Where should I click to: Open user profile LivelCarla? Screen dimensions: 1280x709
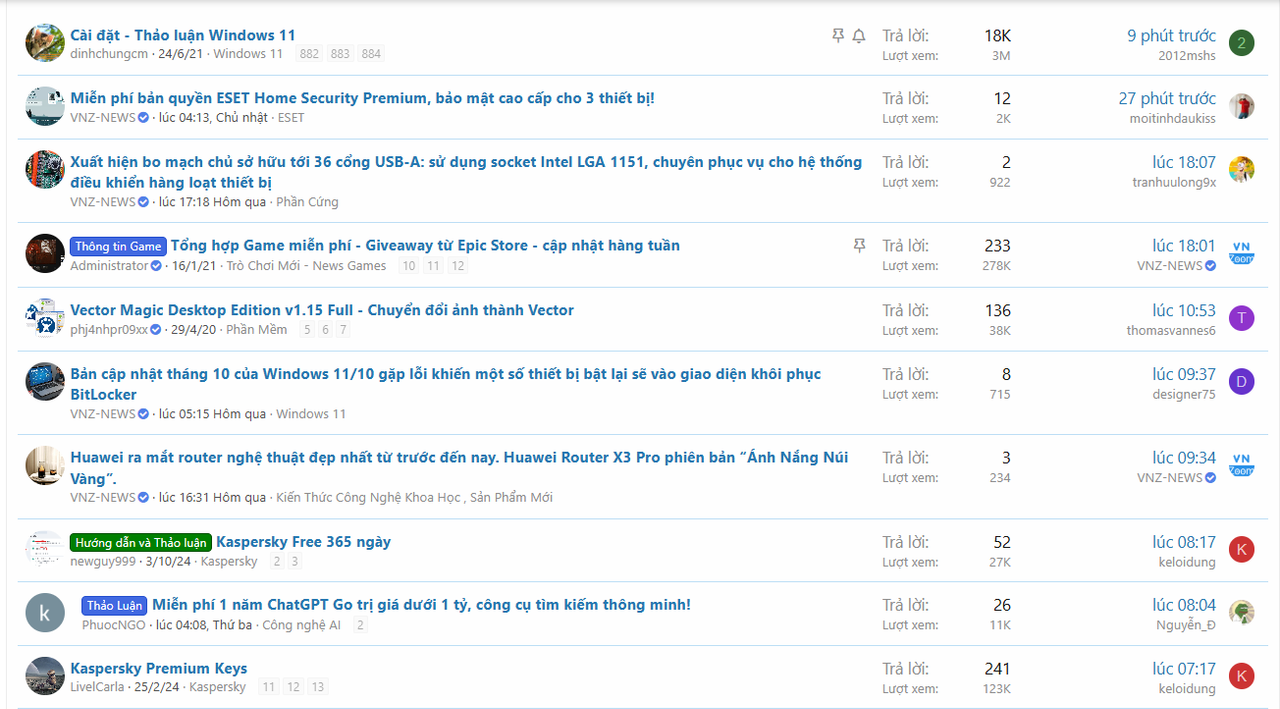tap(97, 688)
